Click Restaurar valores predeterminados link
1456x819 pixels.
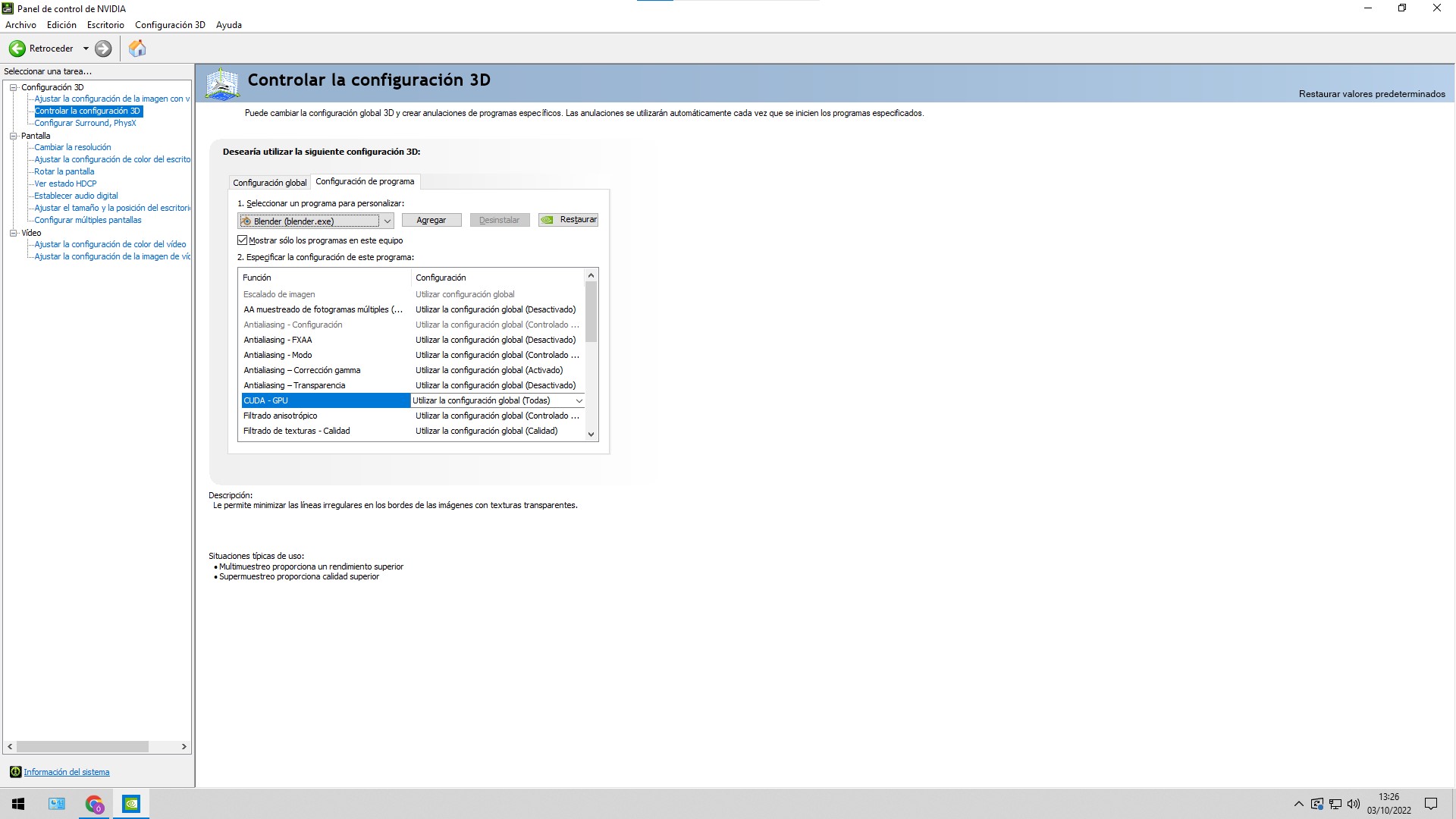click(x=1371, y=94)
